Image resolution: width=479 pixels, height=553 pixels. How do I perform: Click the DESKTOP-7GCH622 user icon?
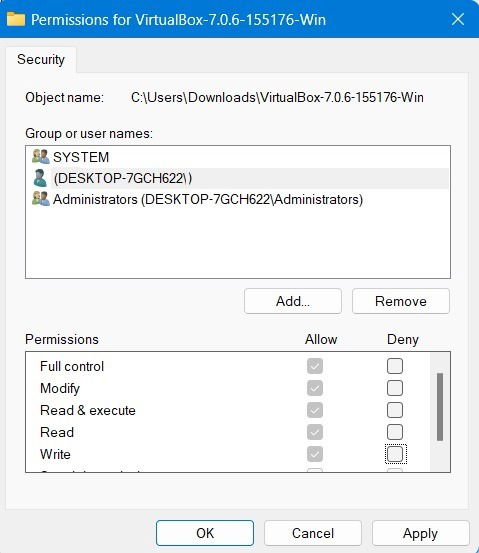tap(40, 178)
